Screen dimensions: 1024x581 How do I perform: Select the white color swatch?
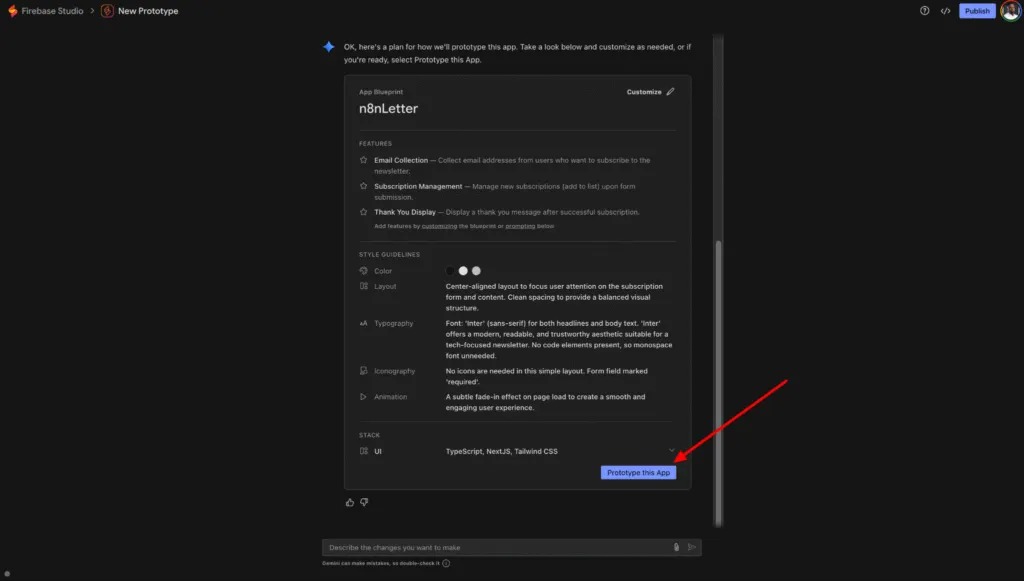463,271
